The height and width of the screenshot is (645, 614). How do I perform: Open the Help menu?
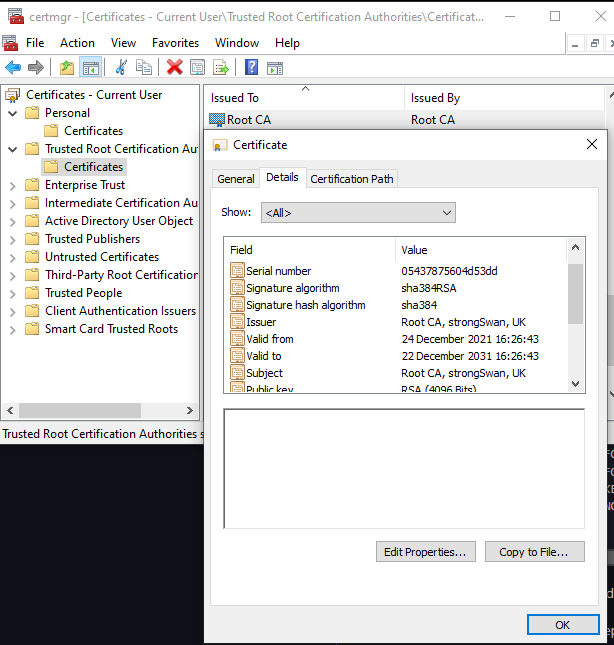coord(287,43)
